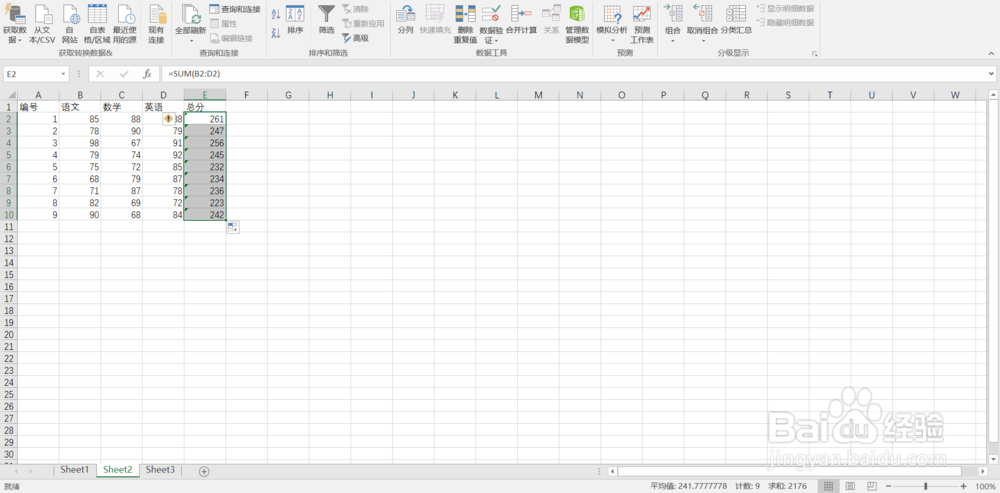The height and width of the screenshot is (493, 1000).
Task: Open the 获取数据 (Get Data) menu
Action: [14, 24]
